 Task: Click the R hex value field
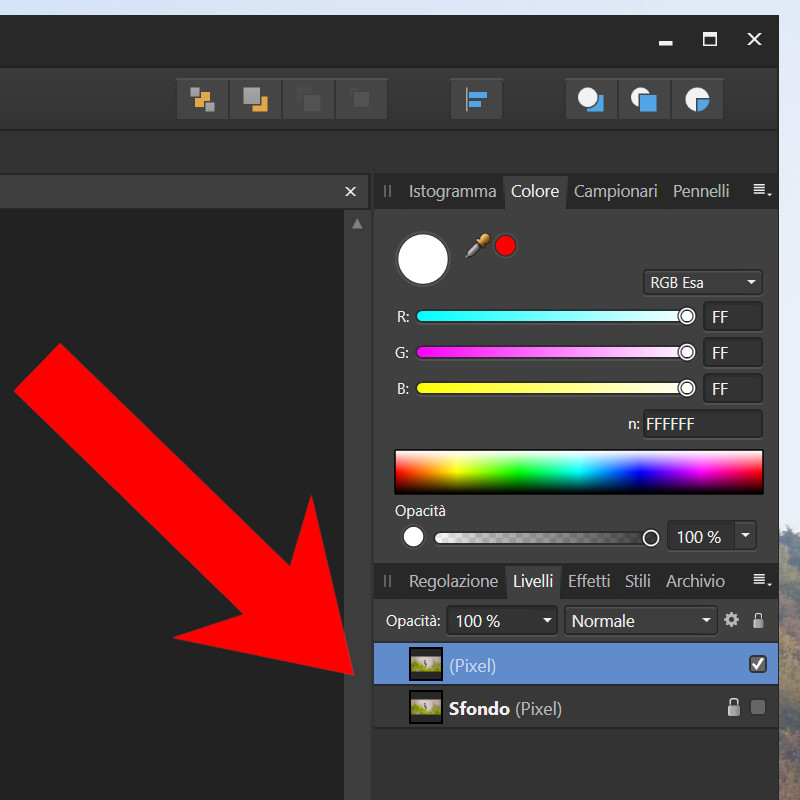[733, 316]
